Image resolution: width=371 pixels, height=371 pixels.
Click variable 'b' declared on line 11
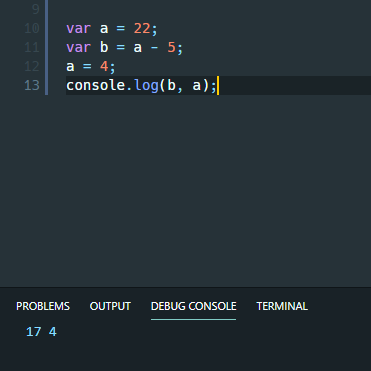click(x=104, y=47)
